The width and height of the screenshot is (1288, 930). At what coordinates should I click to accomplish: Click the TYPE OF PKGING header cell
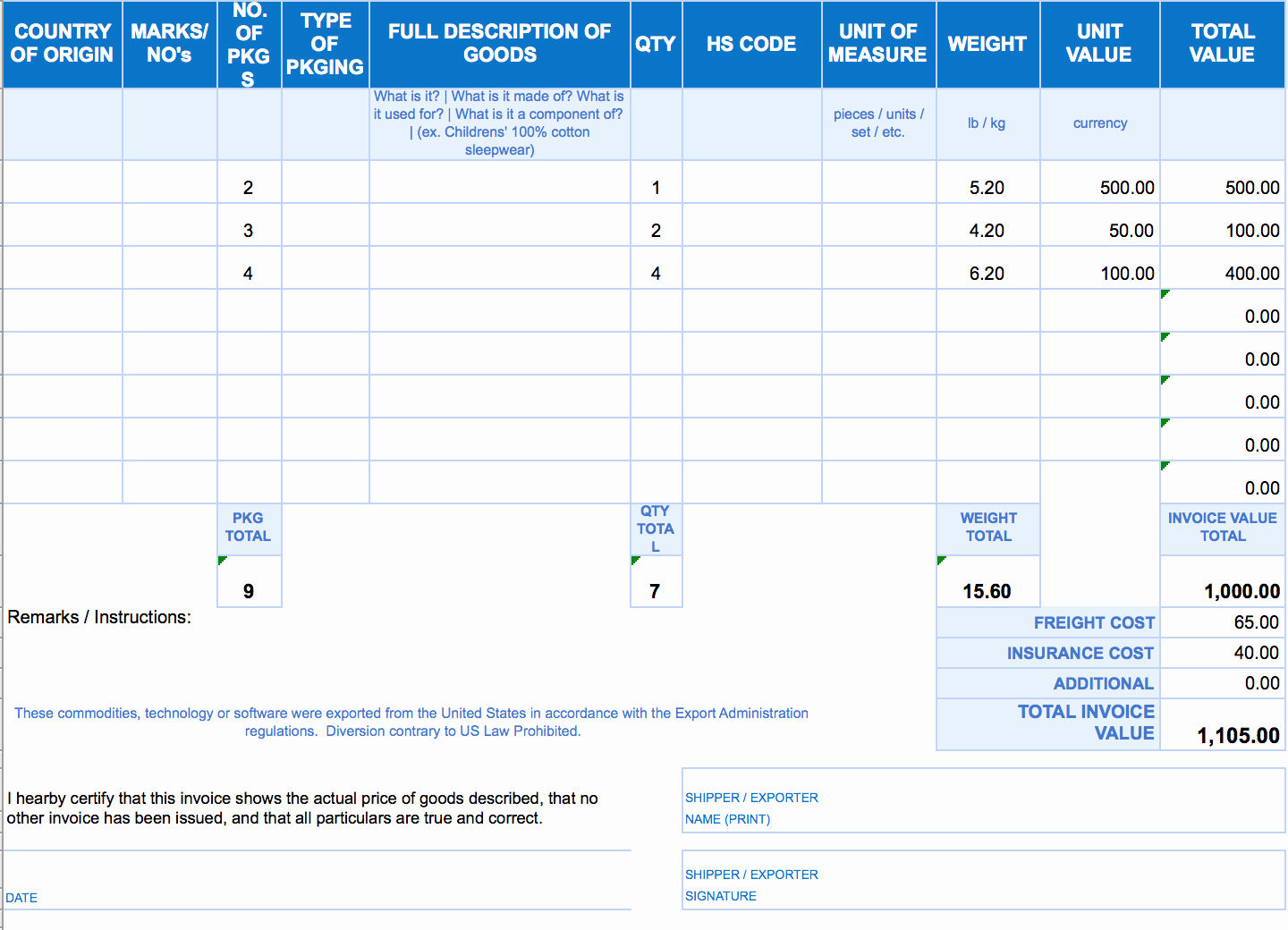tap(326, 44)
